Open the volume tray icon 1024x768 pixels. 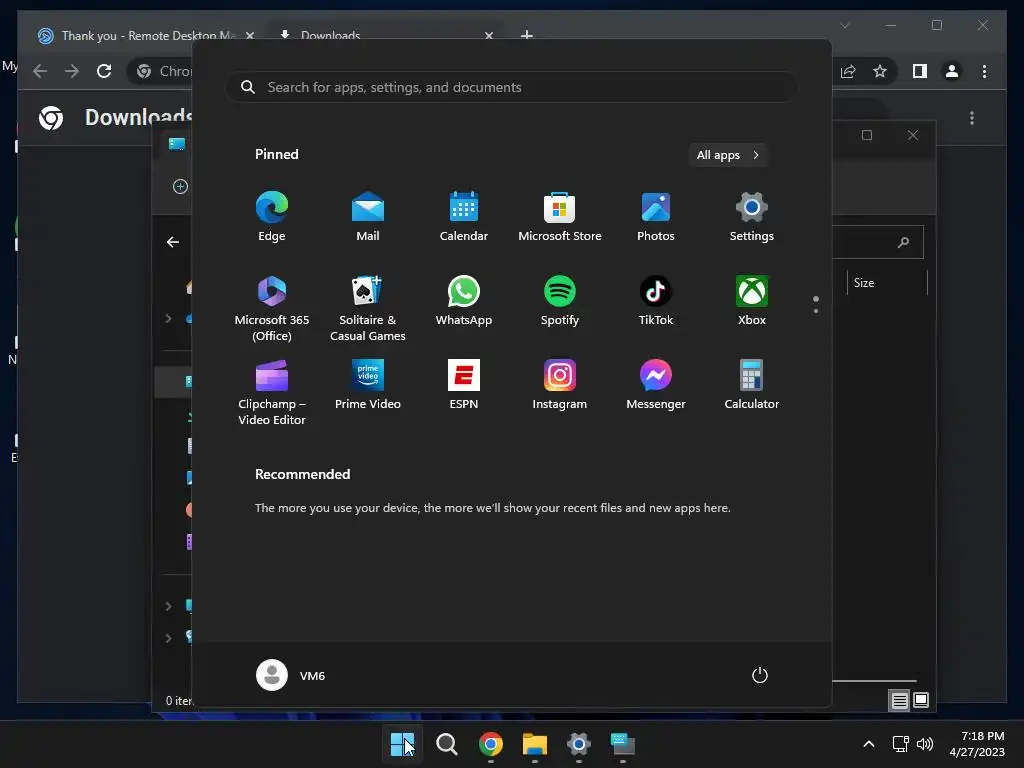click(925, 744)
